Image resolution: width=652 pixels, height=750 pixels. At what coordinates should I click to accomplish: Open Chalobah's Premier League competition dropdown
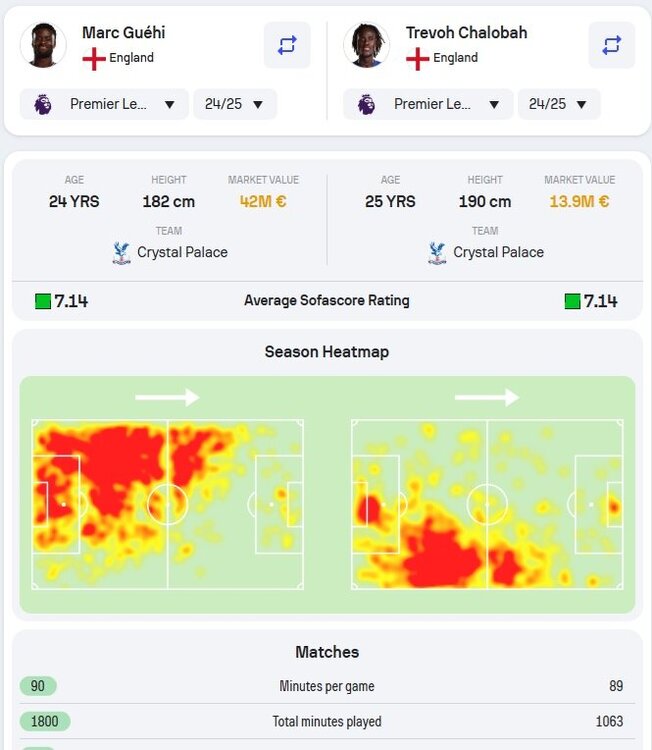coord(428,104)
